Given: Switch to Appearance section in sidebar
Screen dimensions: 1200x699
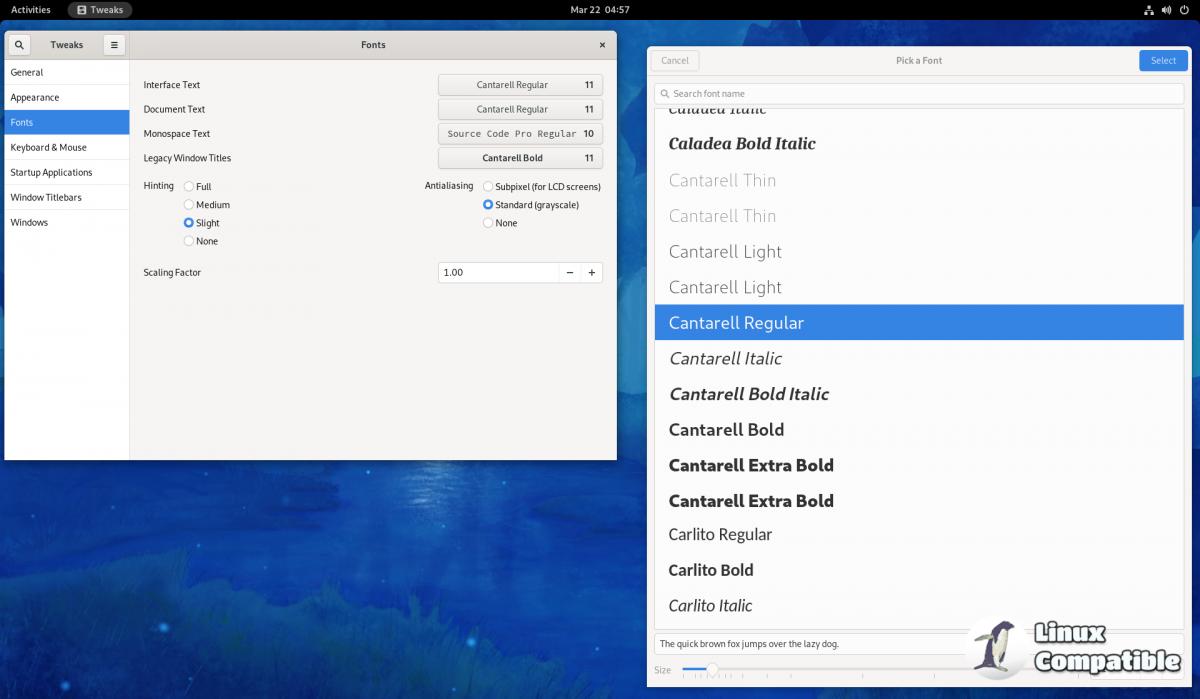Looking at the screenshot, I should [x=35, y=98].
